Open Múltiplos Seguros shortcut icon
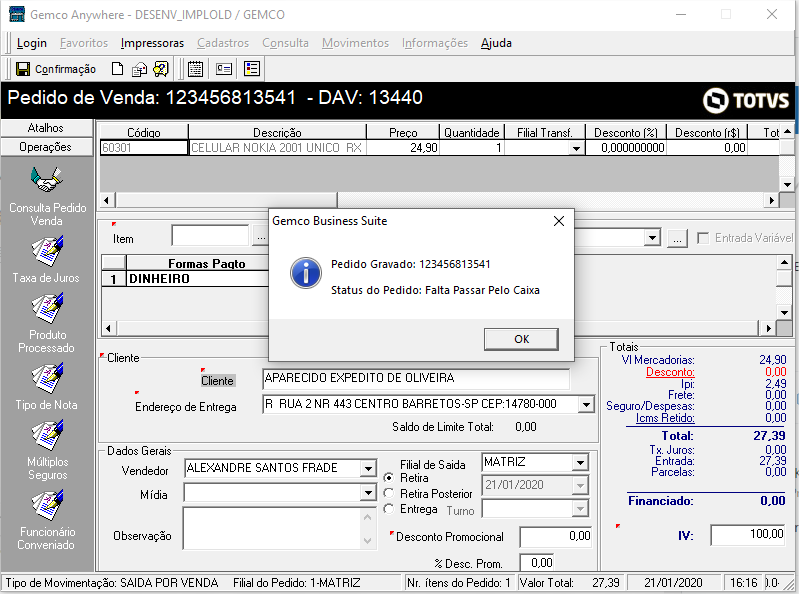This screenshot has width=799, height=594. click(47, 435)
